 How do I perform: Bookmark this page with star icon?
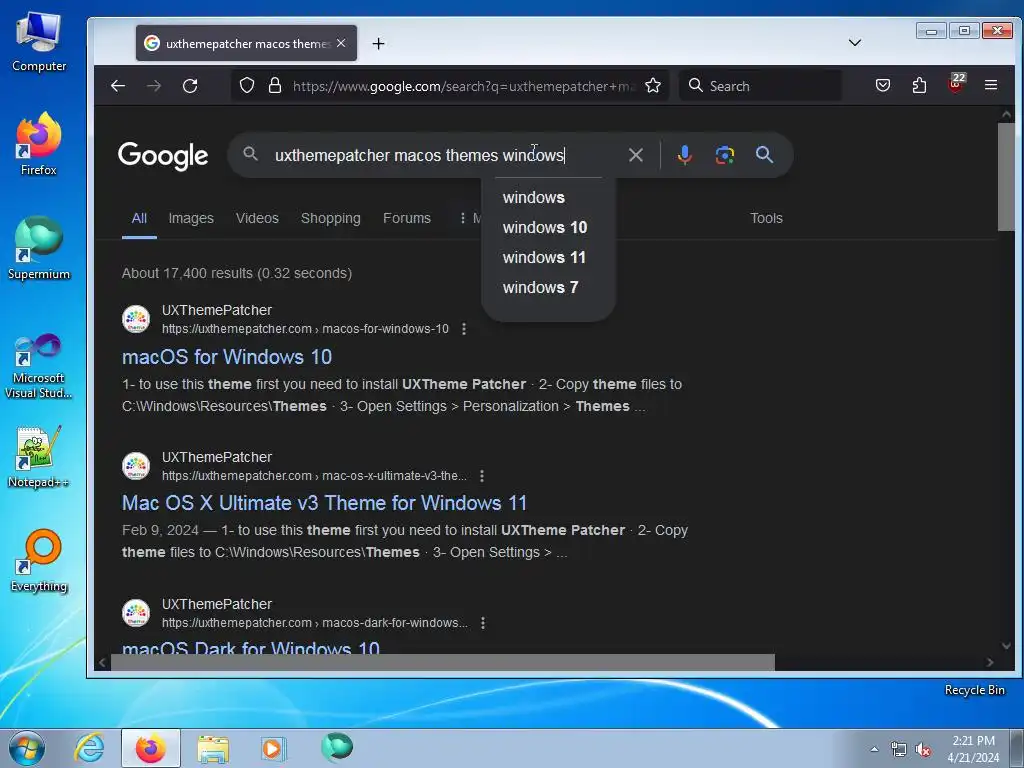pyautogui.click(x=652, y=86)
